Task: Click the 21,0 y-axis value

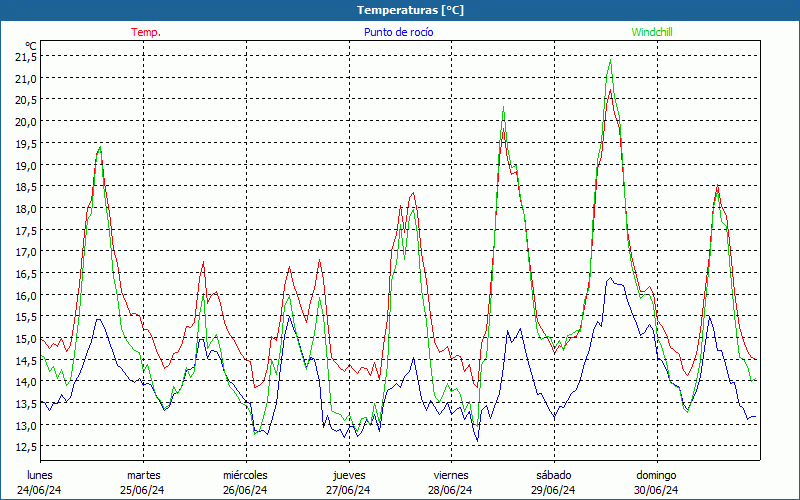Action: click(x=26, y=79)
